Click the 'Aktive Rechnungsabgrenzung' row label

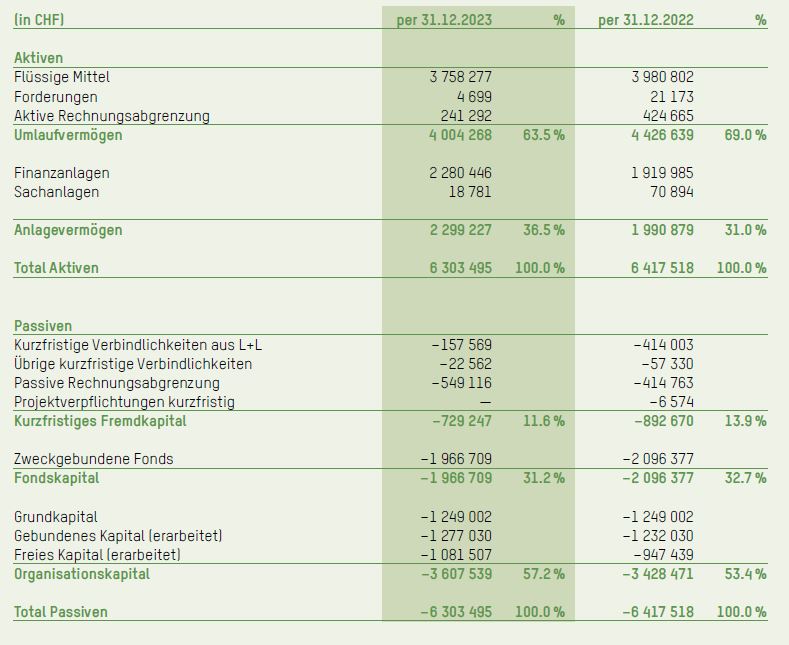click(x=112, y=116)
